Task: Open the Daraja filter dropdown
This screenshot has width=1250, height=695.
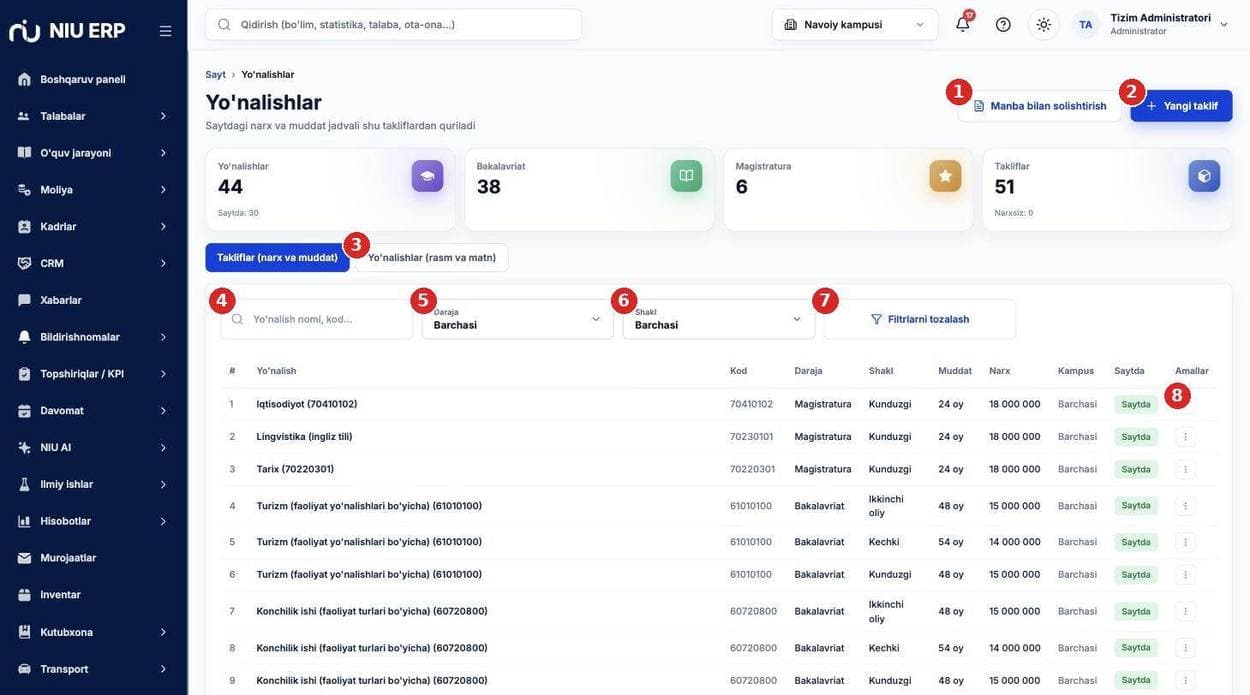Action: [x=517, y=319]
